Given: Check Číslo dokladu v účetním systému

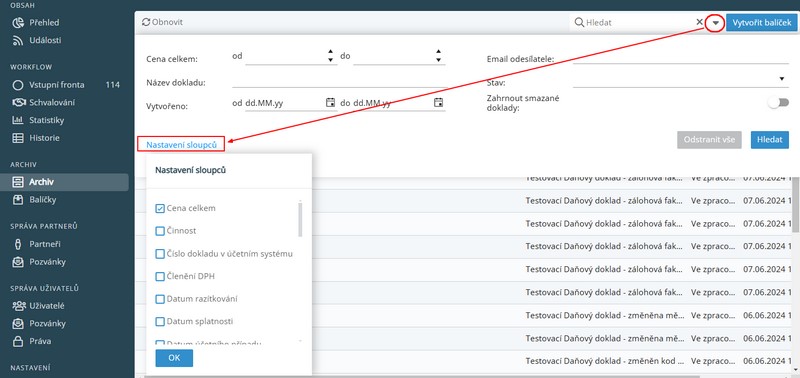Looking at the screenshot, I should pyautogui.click(x=160, y=254).
